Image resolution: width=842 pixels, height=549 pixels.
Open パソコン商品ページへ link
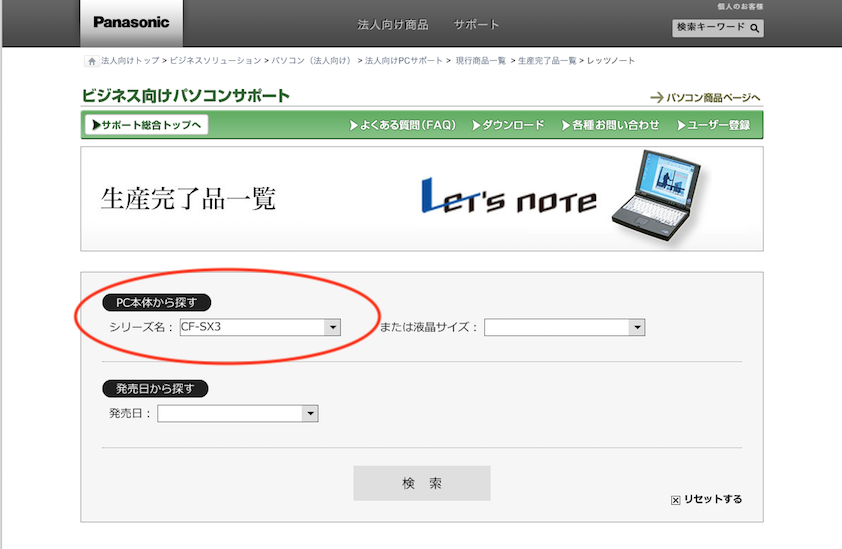706,98
